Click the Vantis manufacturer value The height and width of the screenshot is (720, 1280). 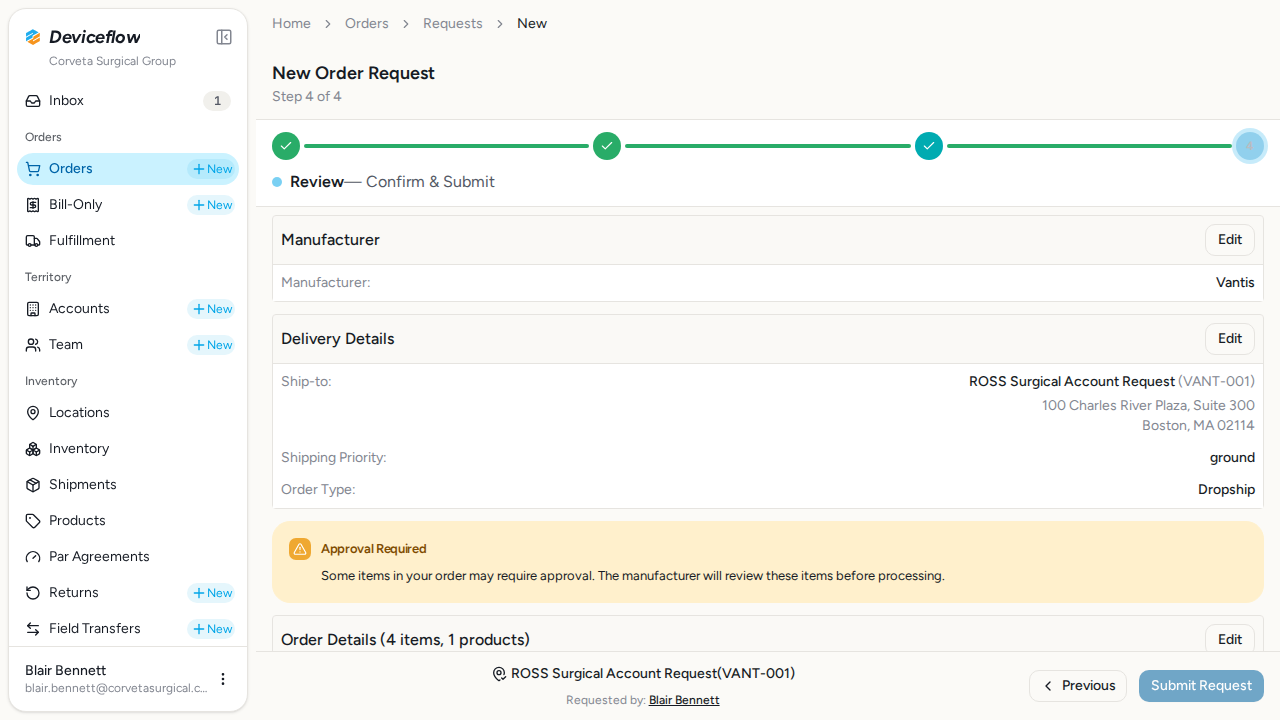pos(1235,283)
